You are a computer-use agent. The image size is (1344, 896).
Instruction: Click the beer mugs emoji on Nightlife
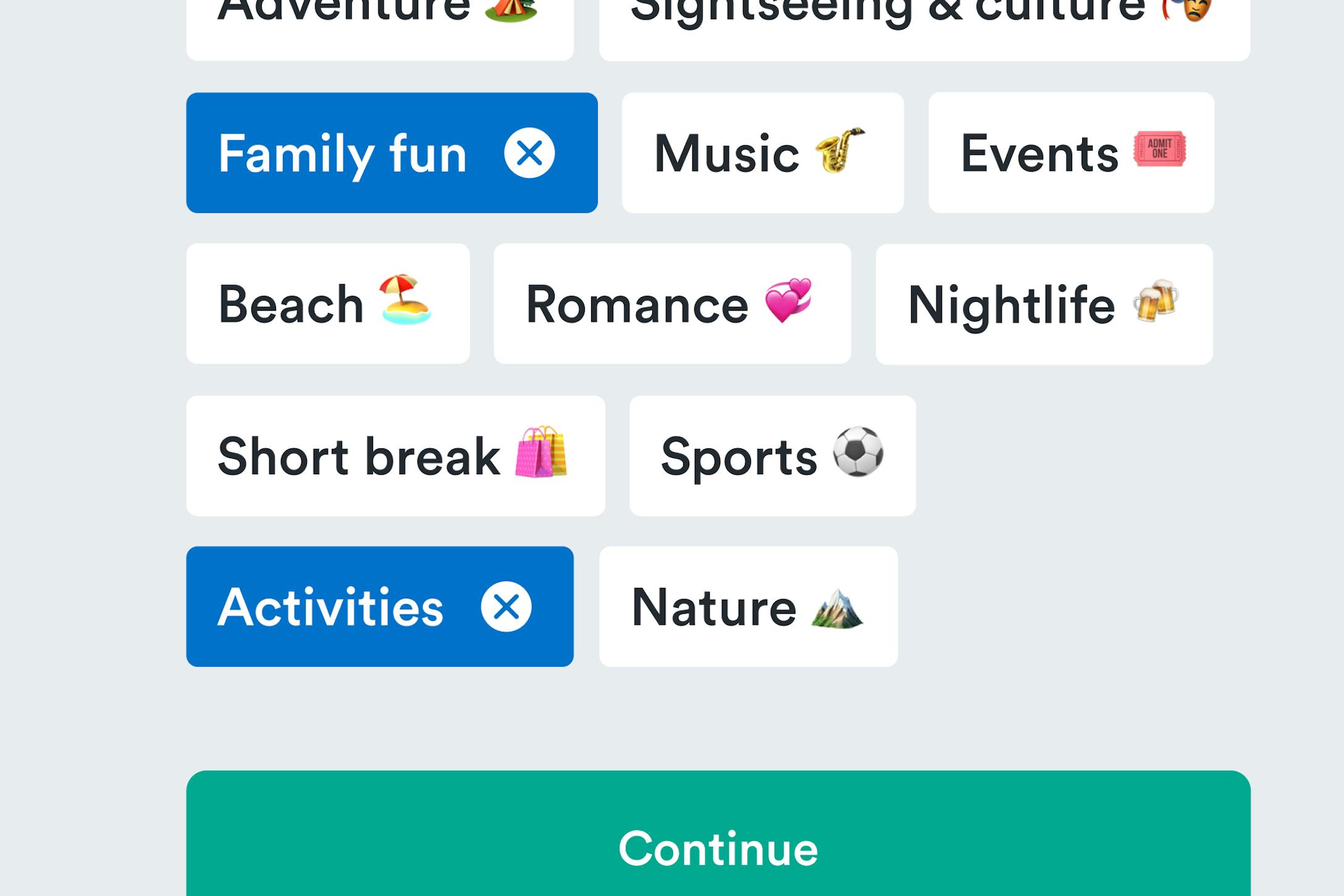1155,301
